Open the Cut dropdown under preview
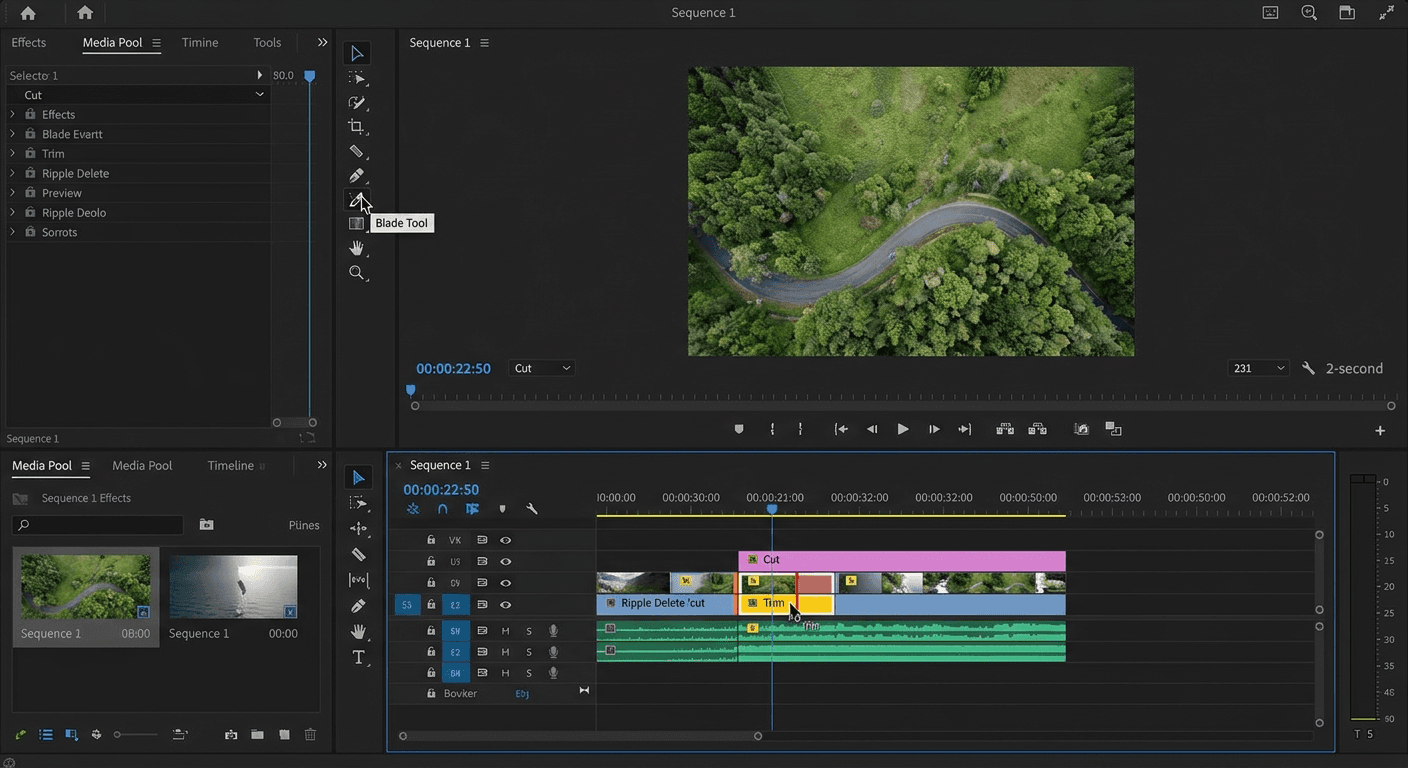Image resolution: width=1408 pixels, height=768 pixels. [542, 368]
